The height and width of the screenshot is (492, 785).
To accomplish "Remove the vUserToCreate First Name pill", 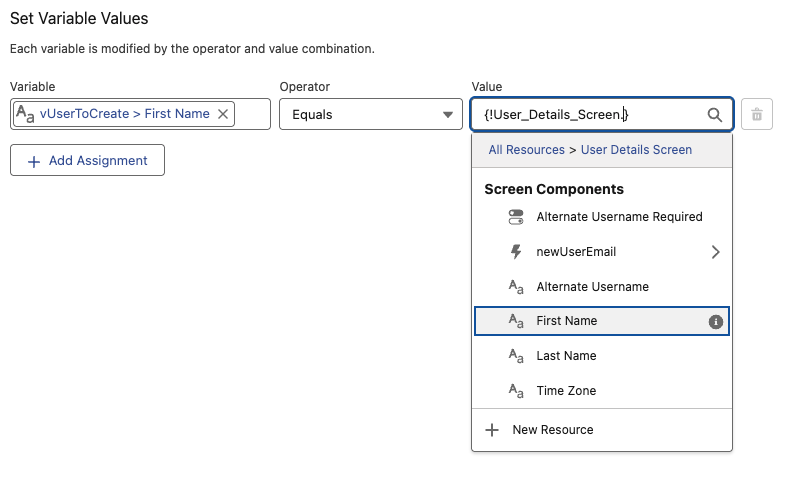I will 223,114.
